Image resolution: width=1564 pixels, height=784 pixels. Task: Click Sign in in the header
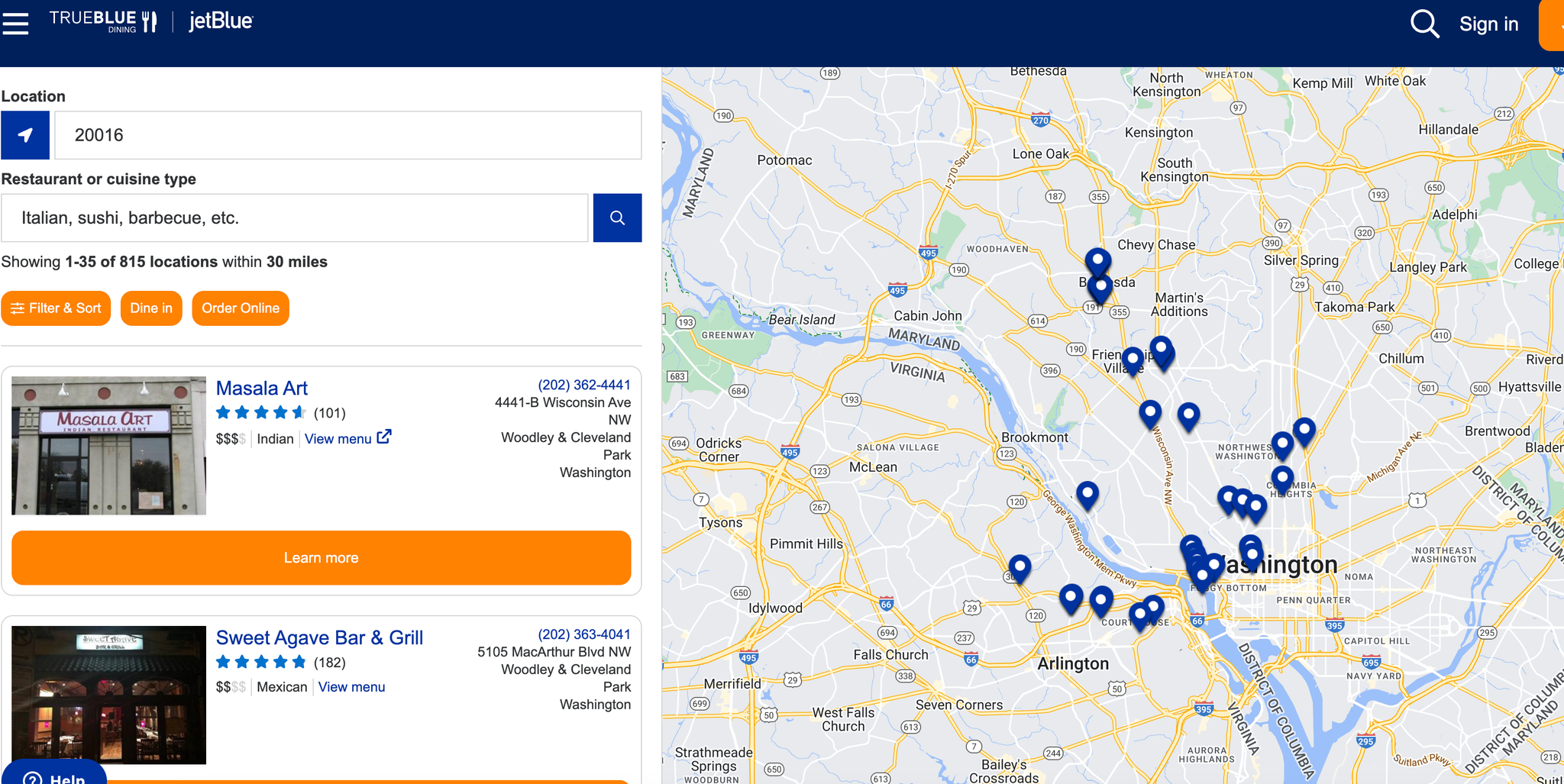[x=1488, y=24]
